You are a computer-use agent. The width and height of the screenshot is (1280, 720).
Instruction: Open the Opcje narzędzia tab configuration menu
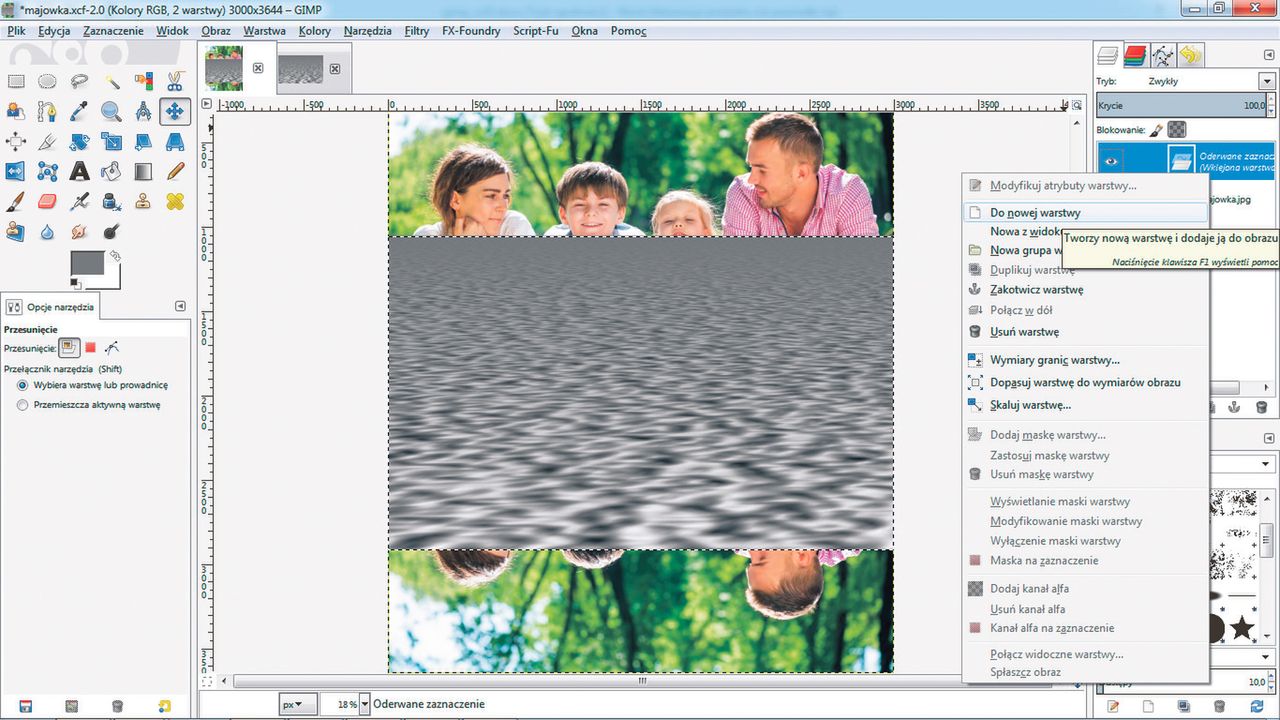click(180, 306)
